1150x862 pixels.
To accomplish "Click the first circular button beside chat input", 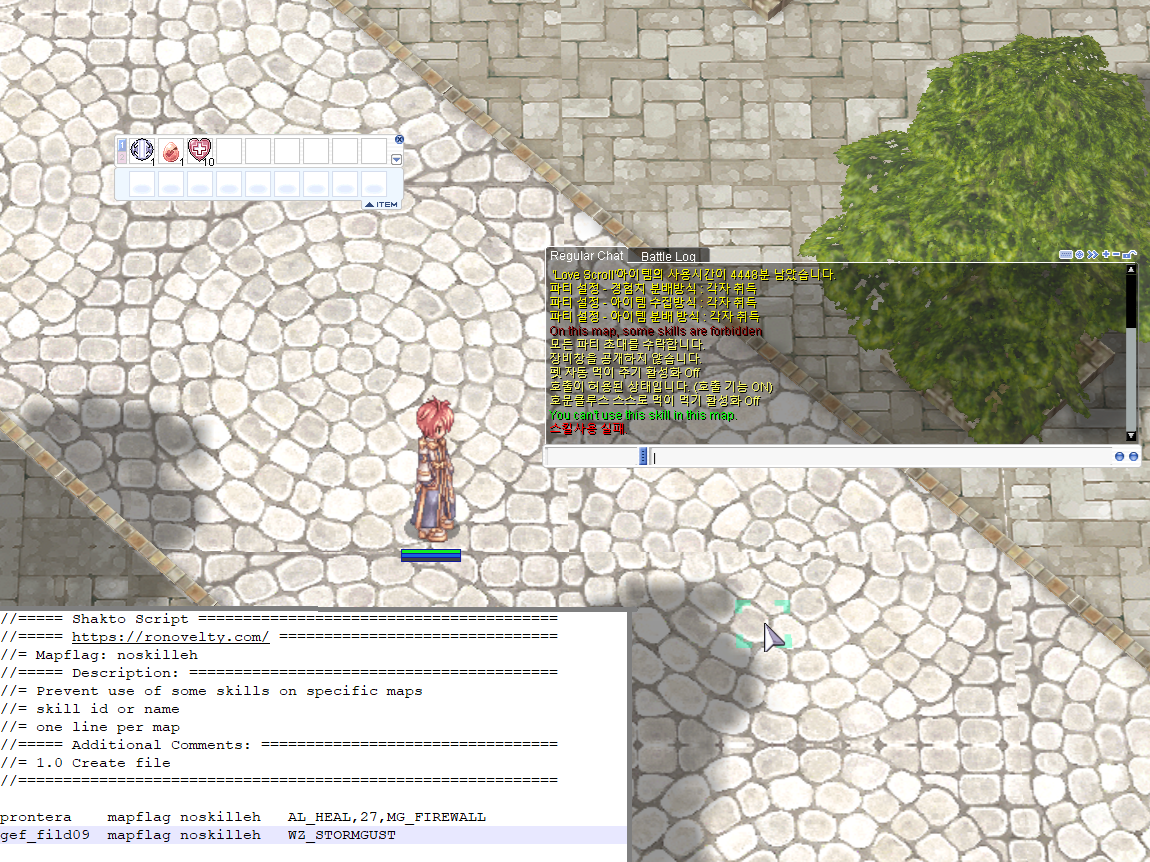I will pyautogui.click(x=1119, y=456).
